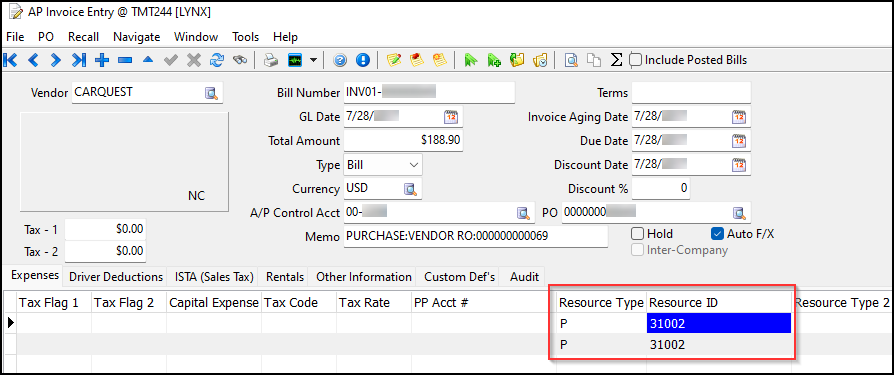Jump to the last record
Viewport: 894px width, 375px height.
pos(79,60)
